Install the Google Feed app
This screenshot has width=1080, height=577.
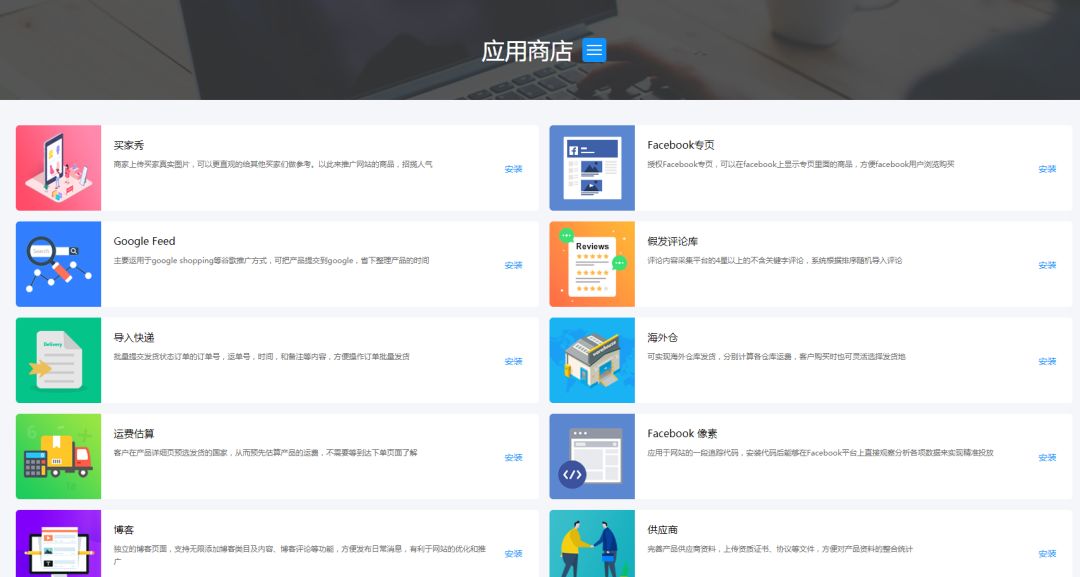[x=513, y=265]
